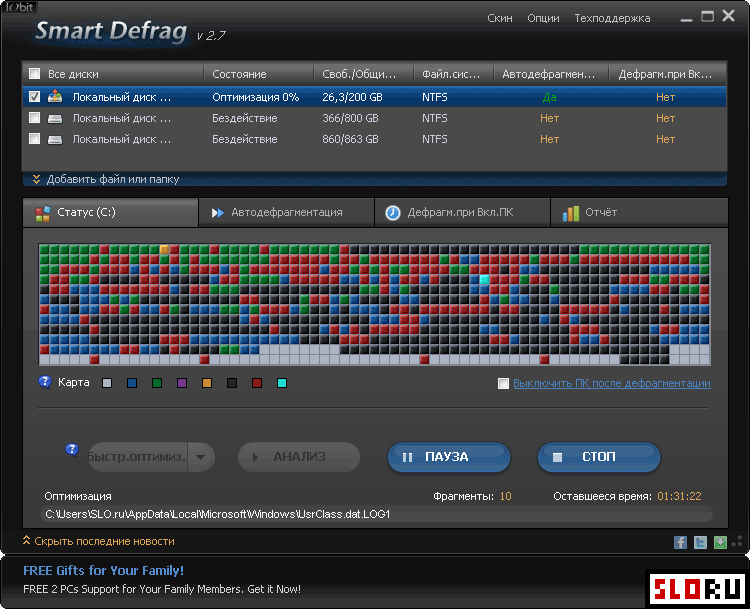
Task: Open FREE Gifts for Your Family link
Action: point(103,570)
